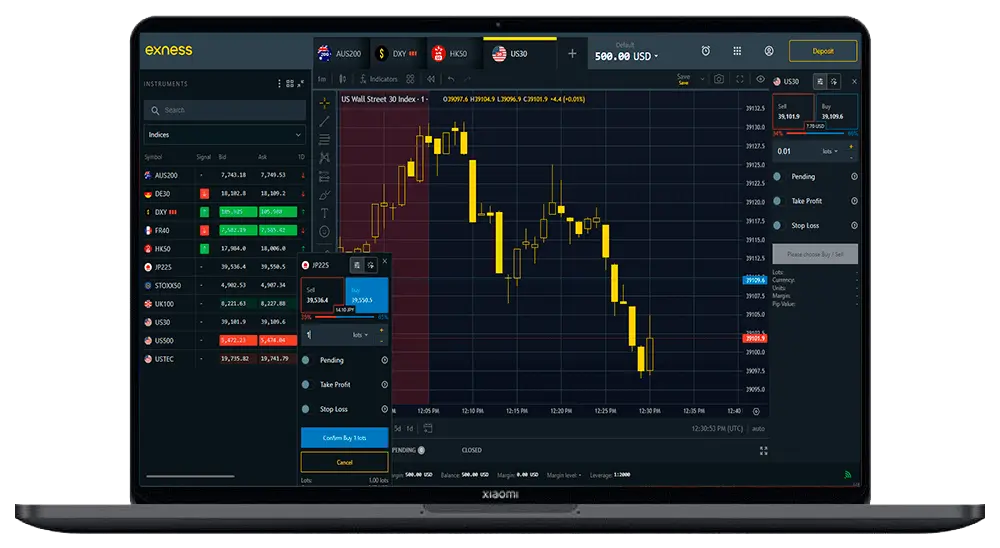Switch to the AUS200 chart tab
This screenshot has height=548, width=1000.
338,53
